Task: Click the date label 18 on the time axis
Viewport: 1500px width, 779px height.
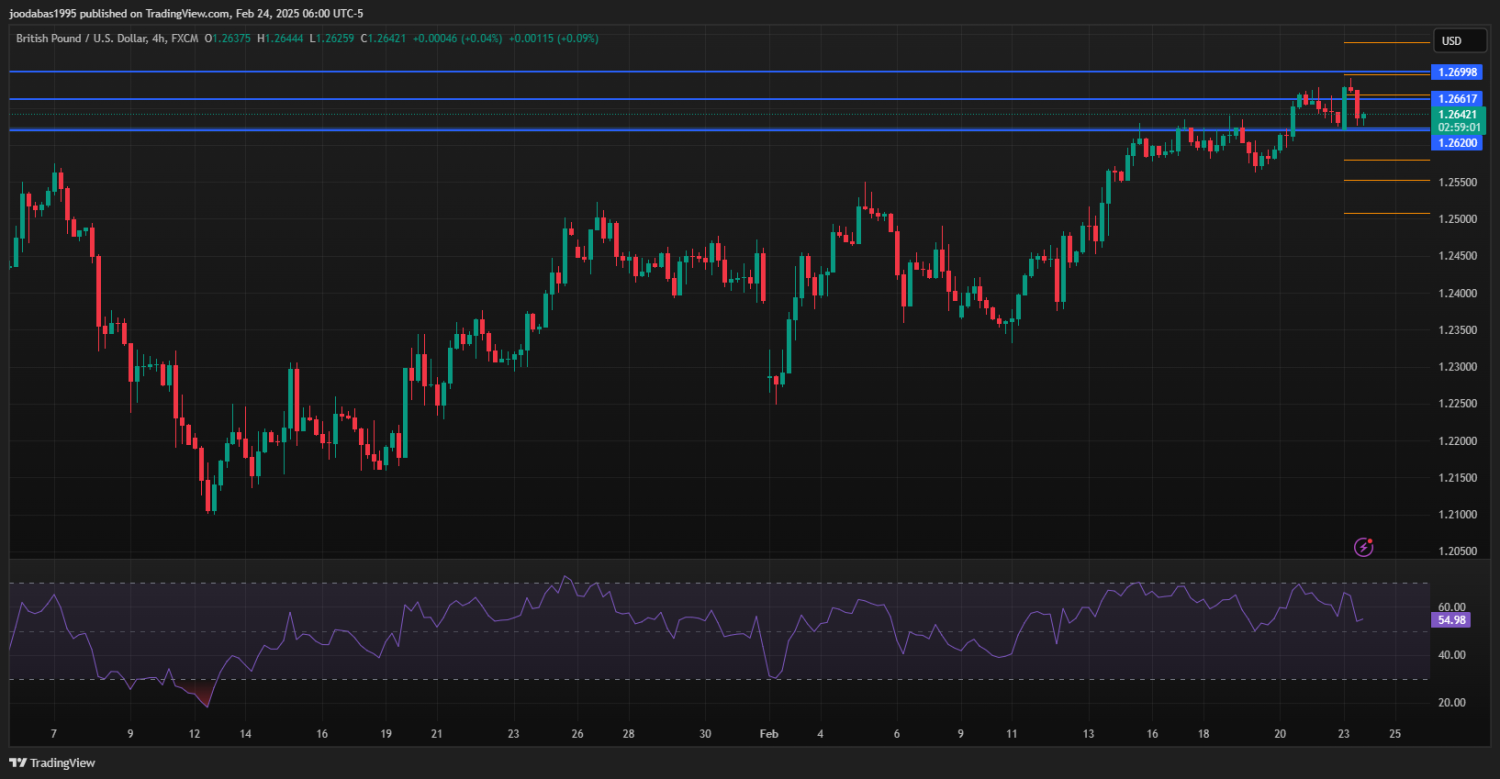Action: 1204,734
